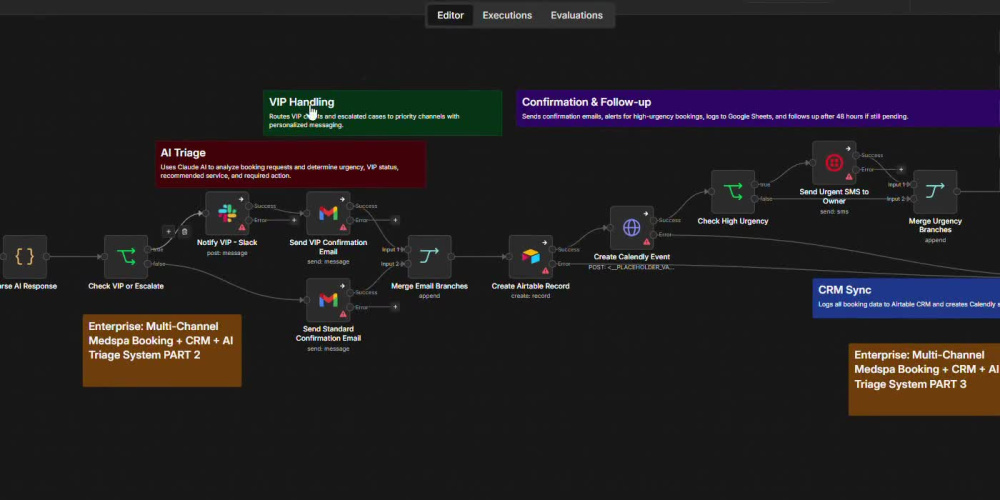The height and width of the screenshot is (500, 1000).
Task: Click the 'Check VIP or Escalate' label
Action: point(126,286)
